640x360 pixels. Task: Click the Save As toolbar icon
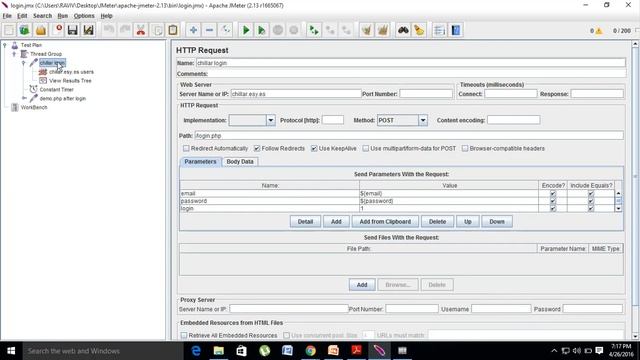(x=88, y=30)
